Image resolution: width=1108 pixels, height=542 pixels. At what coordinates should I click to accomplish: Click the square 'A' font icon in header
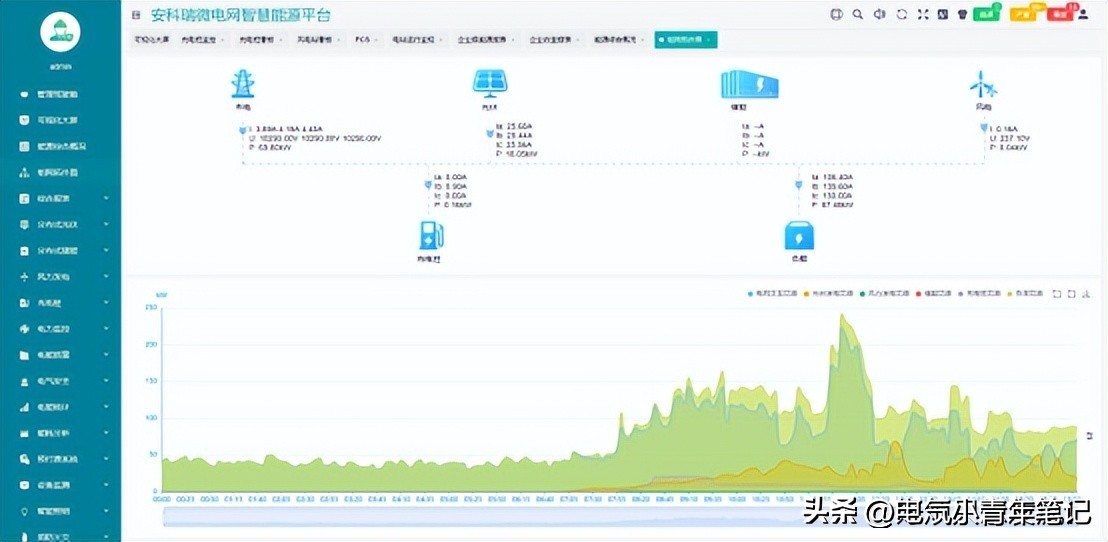942,14
